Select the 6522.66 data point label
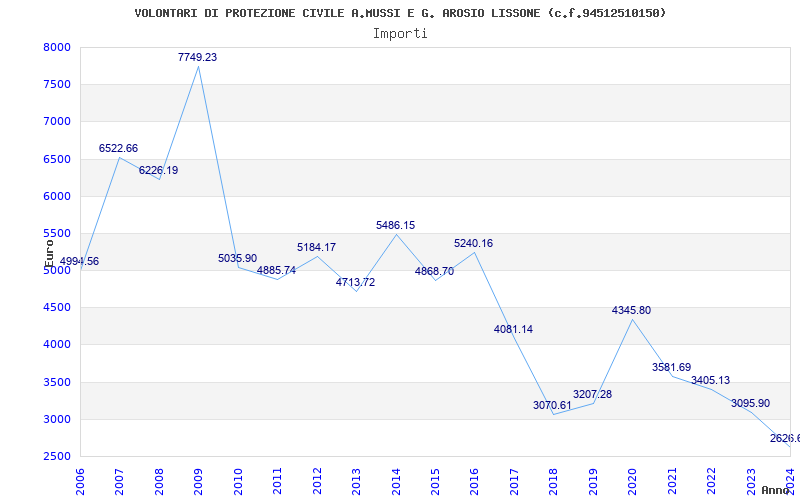Viewport: 800px width, 500px height. tap(118, 148)
